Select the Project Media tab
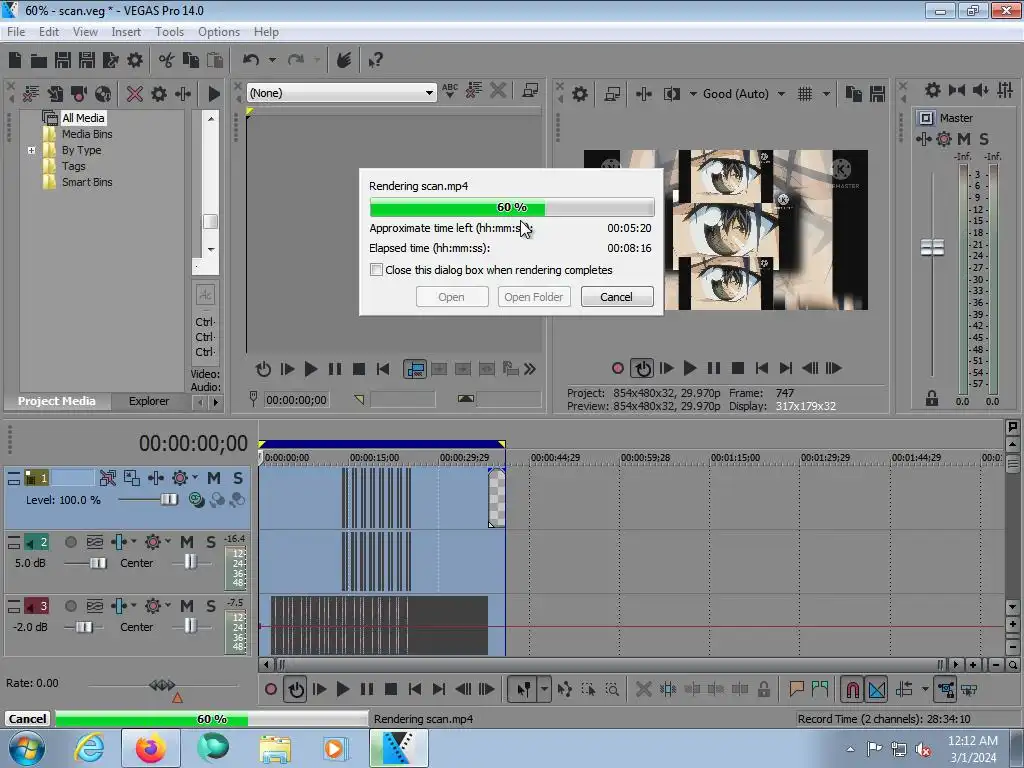Screen dimensions: 1024x768 point(57,401)
